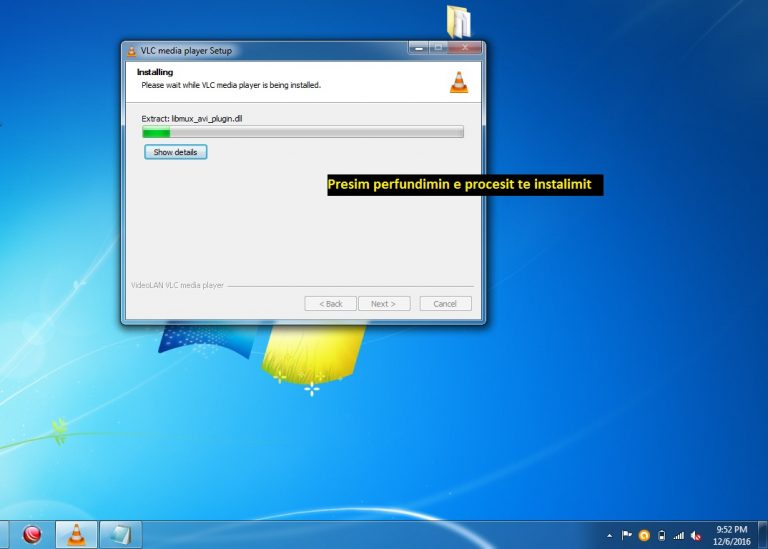Image resolution: width=768 pixels, height=549 pixels.
Task: Click the VLC icon in the title bar
Action: click(x=131, y=51)
